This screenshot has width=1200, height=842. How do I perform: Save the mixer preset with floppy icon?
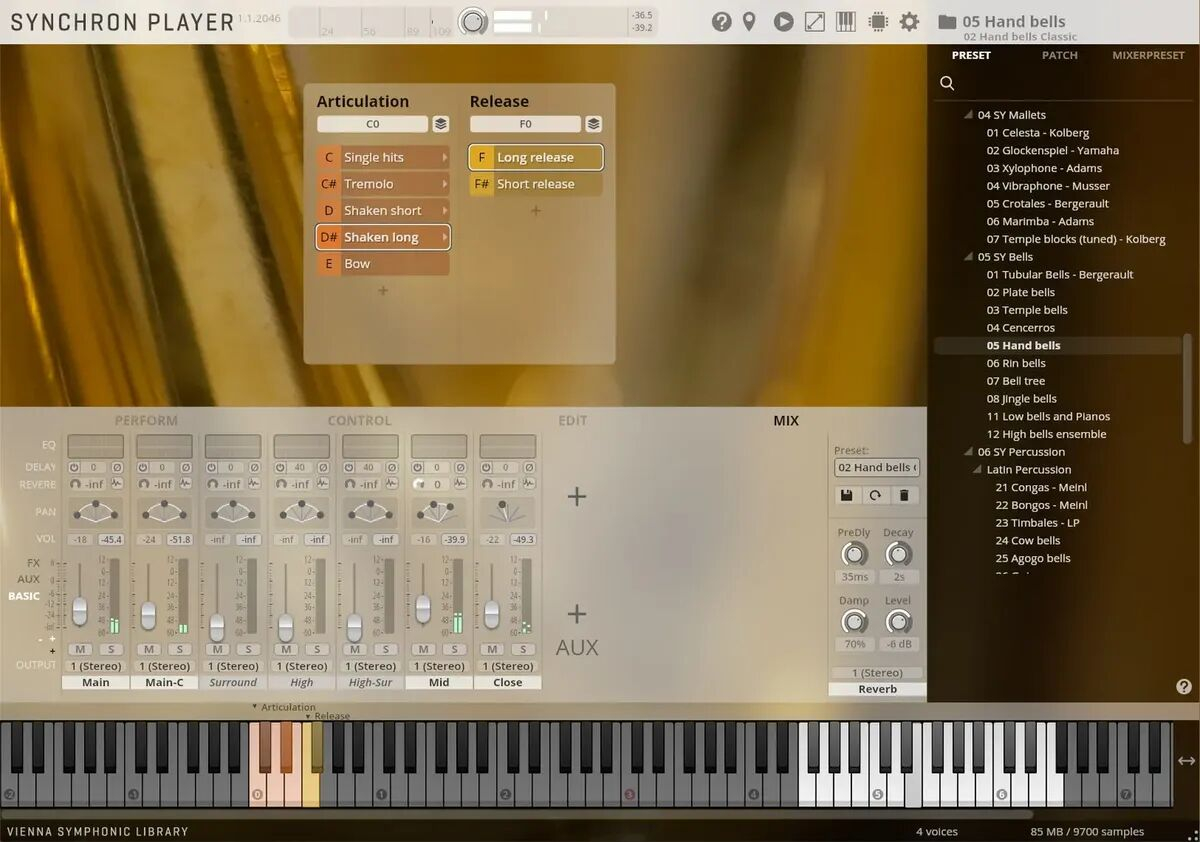(847, 495)
